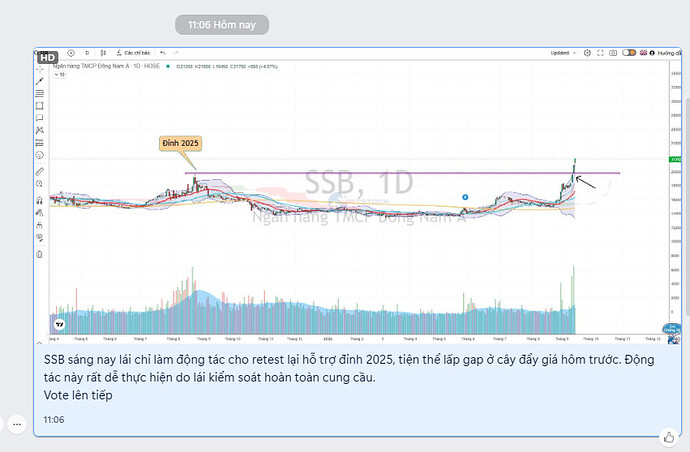Open the emoji icons tool
690x452 pixels.
pos(40,155)
